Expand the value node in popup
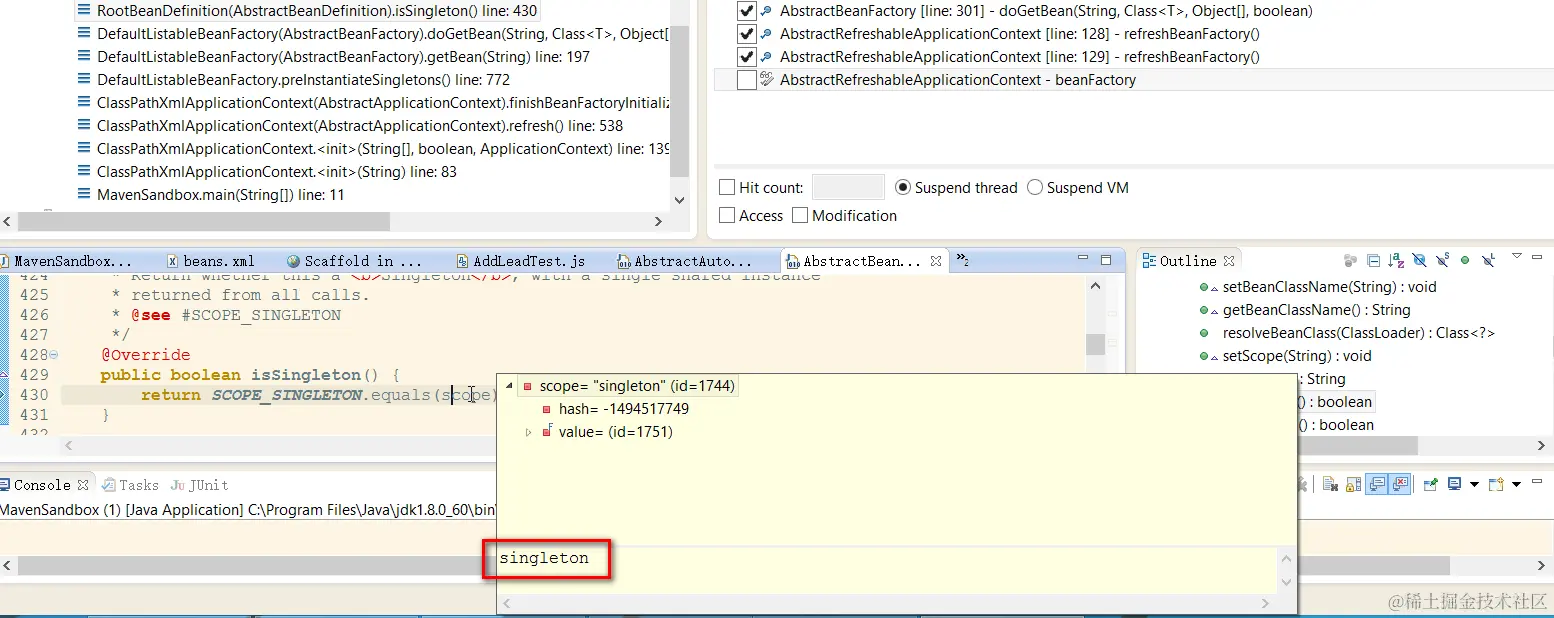 tap(529, 432)
